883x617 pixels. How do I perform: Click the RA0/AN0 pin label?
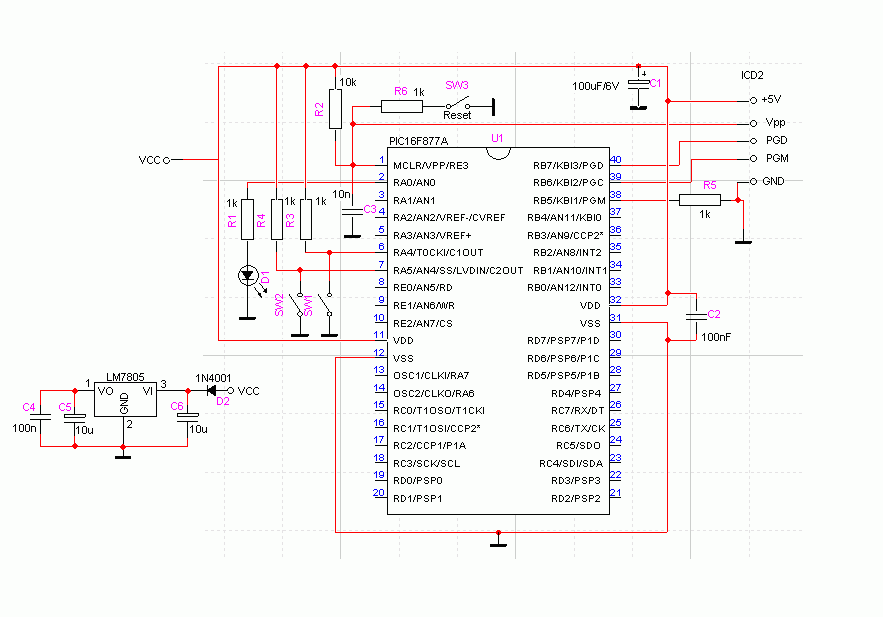point(414,183)
